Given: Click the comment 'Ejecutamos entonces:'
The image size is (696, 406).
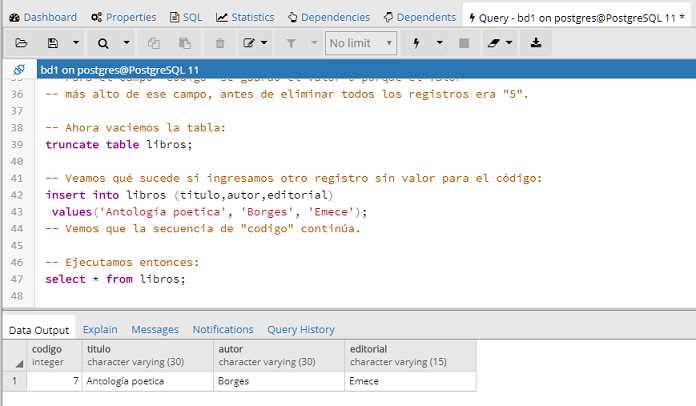Looking at the screenshot, I should click(122, 262).
